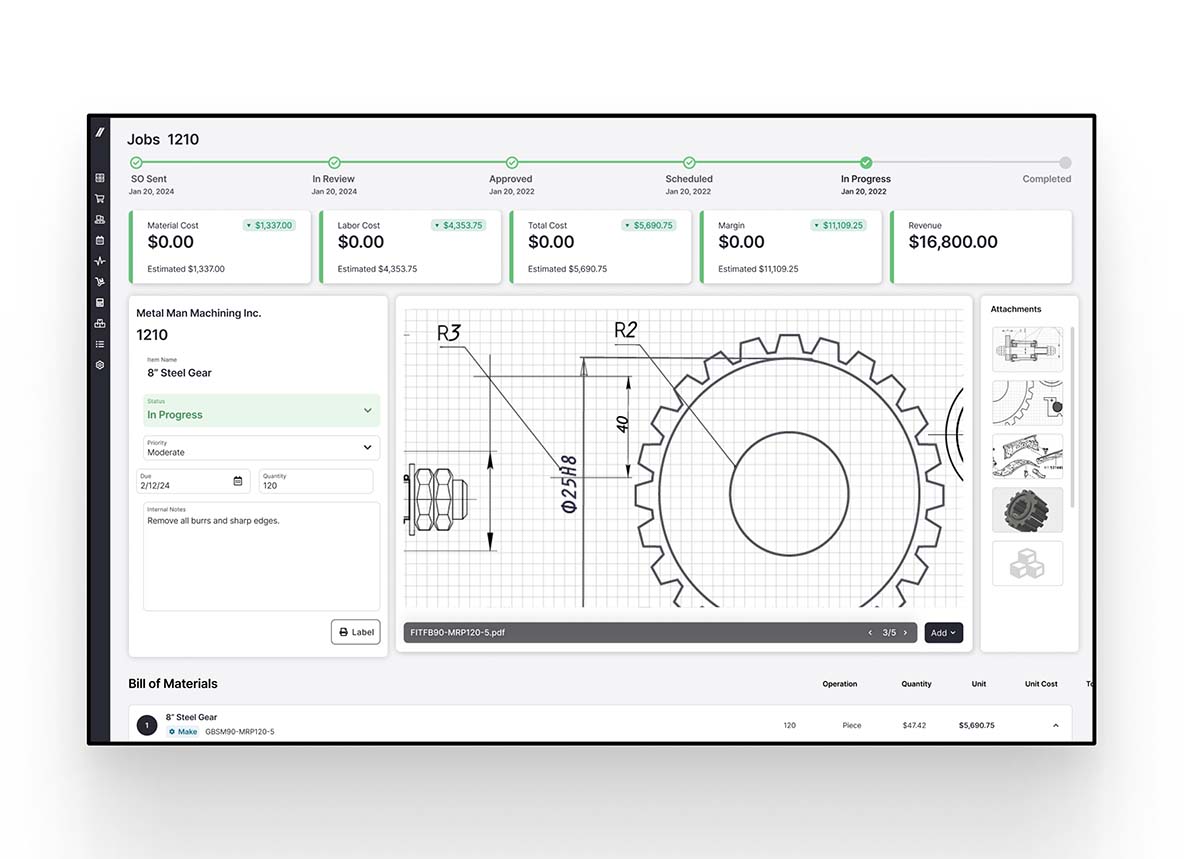Click the due date calendar picker icon

pyautogui.click(x=238, y=481)
